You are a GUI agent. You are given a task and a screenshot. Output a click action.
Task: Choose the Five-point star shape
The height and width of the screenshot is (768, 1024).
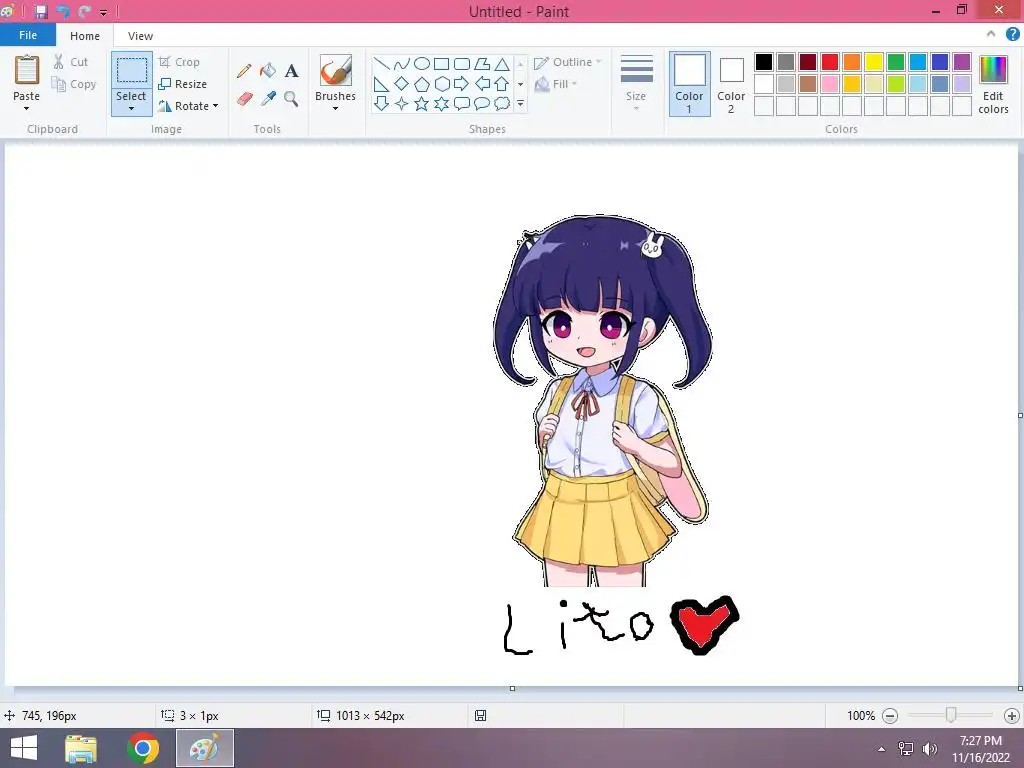pyautogui.click(x=422, y=103)
